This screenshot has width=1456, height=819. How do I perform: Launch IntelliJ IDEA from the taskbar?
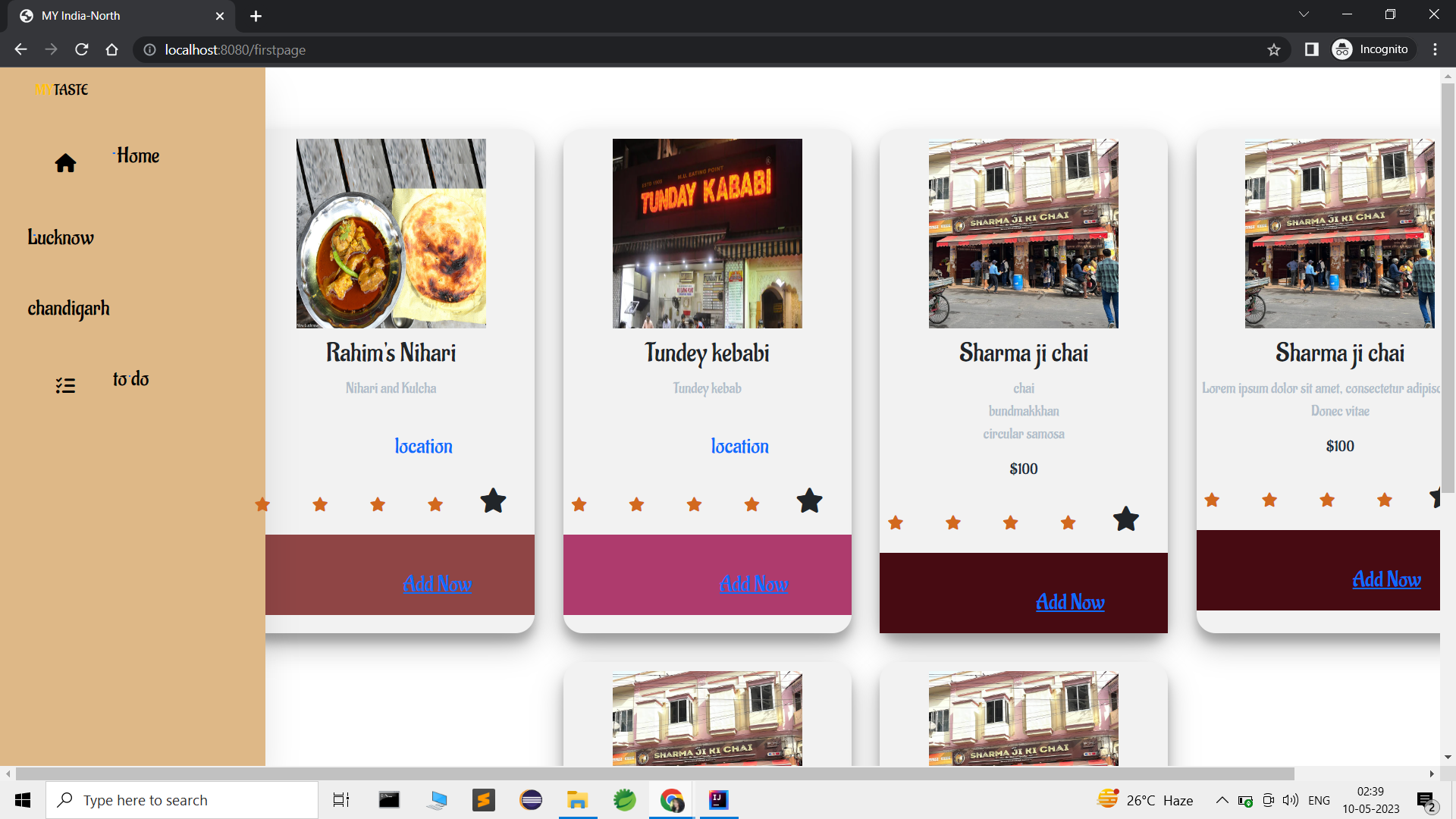[717, 799]
